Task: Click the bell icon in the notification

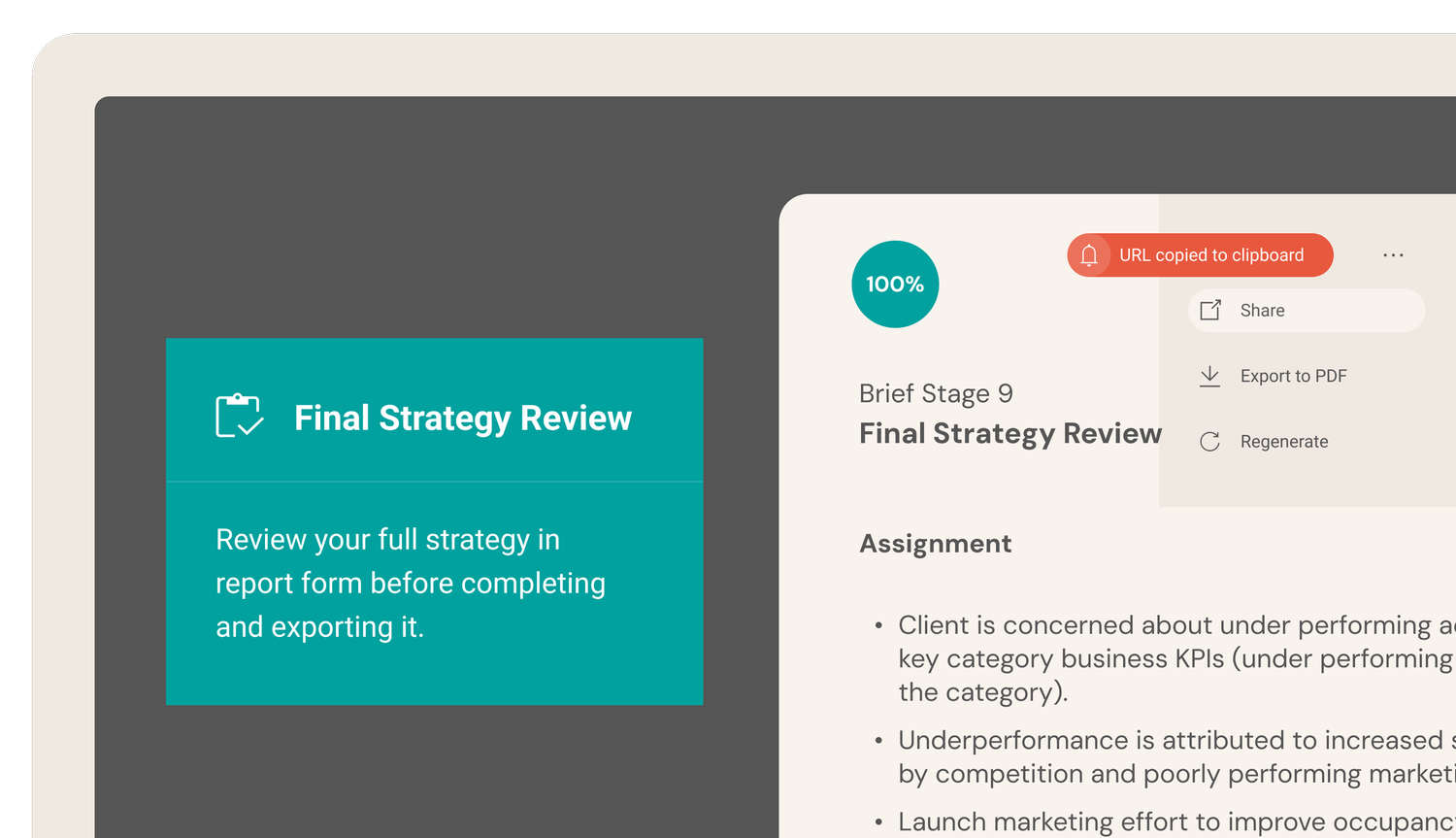Action: [1089, 255]
